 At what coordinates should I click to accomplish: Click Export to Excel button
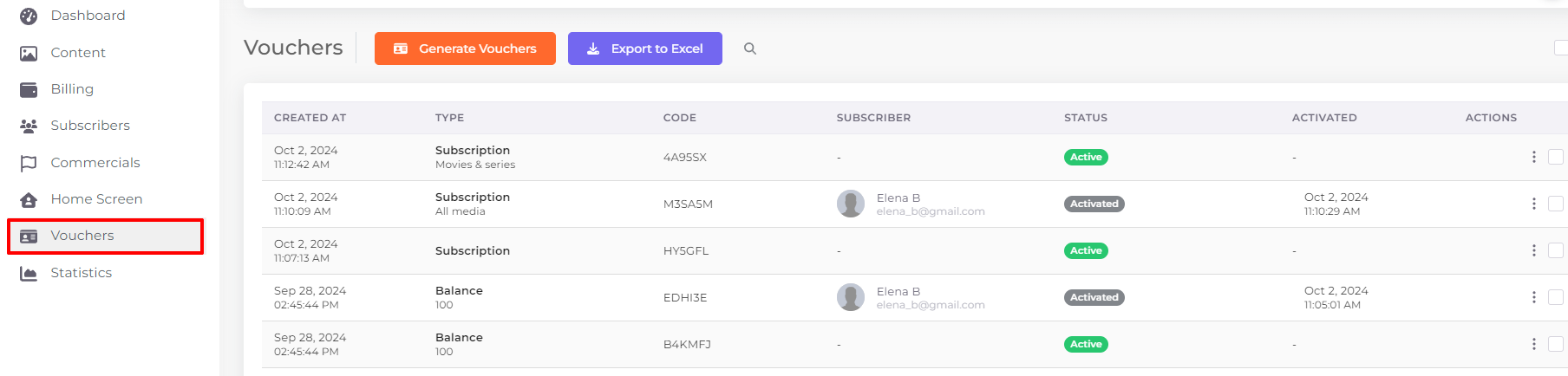click(645, 49)
